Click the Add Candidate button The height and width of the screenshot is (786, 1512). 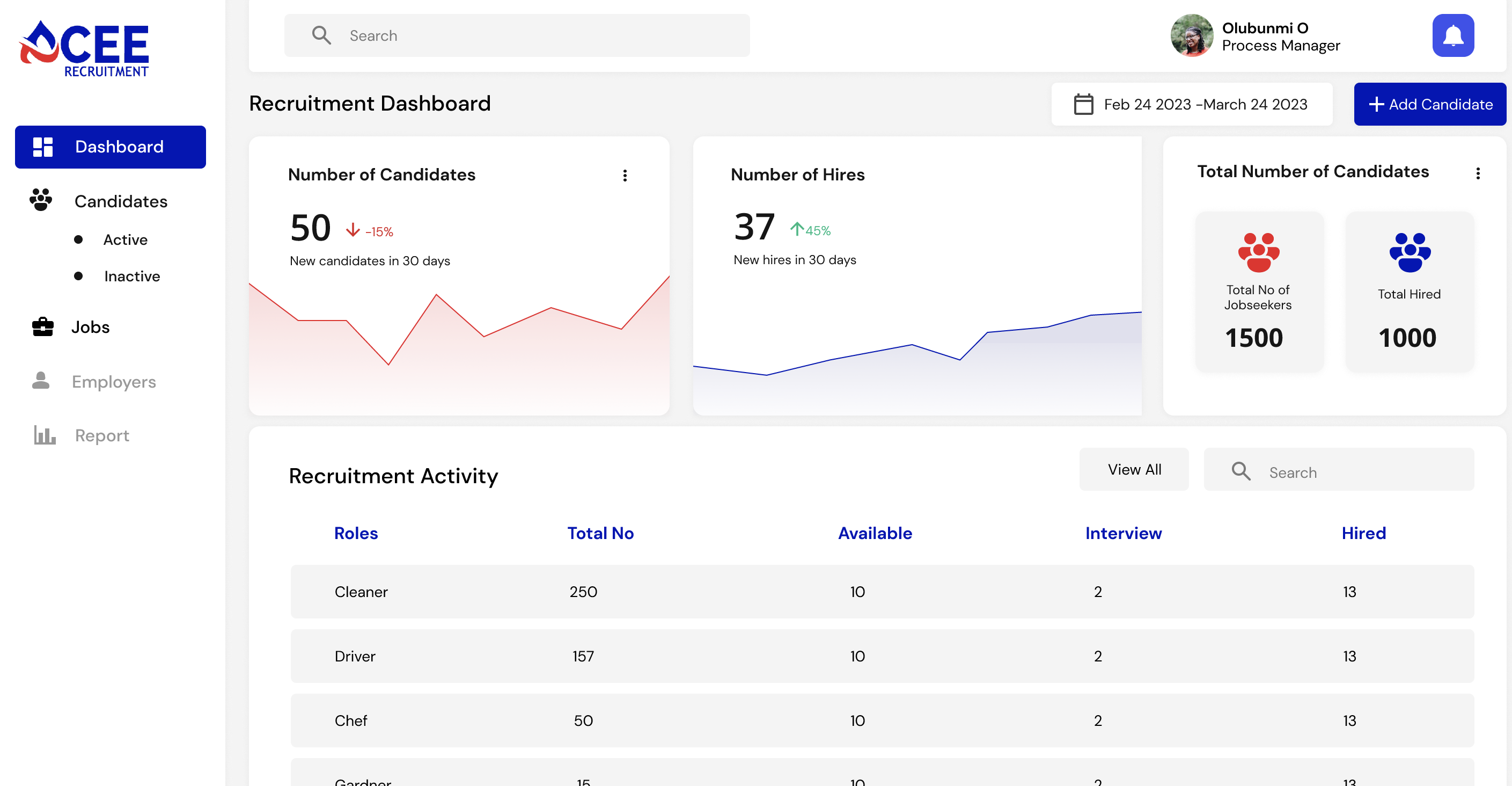pyautogui.click(x=1430, y=104)
